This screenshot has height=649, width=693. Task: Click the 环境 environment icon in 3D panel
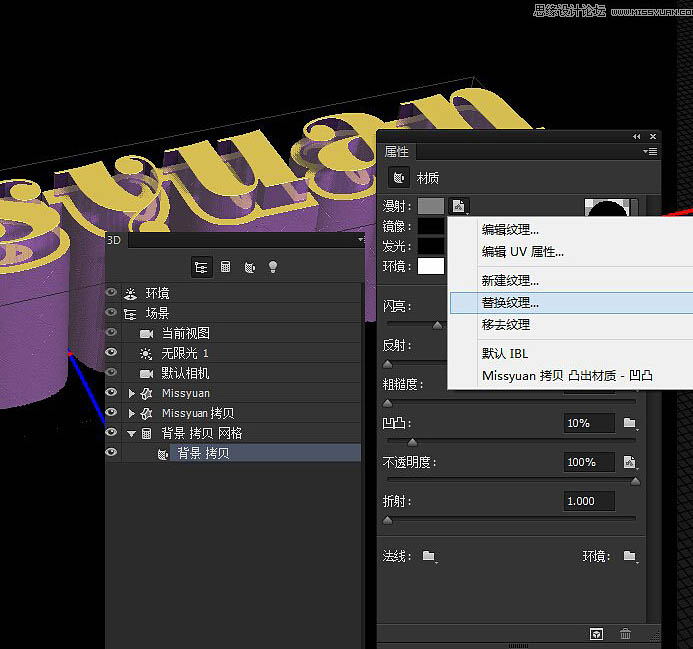click(130, 294)
